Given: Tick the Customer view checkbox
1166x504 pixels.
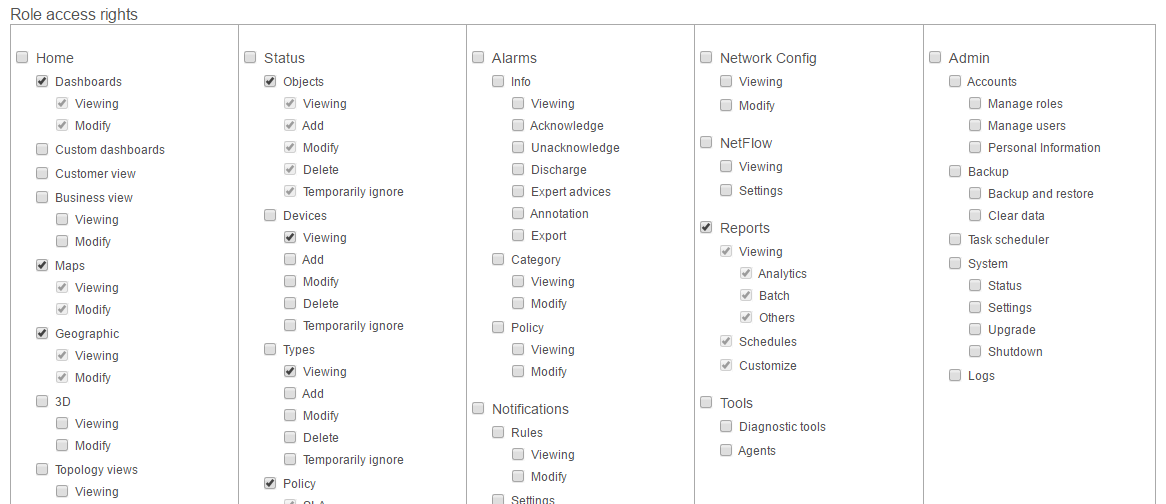Looking at the screenshot, I should point(42,173).
